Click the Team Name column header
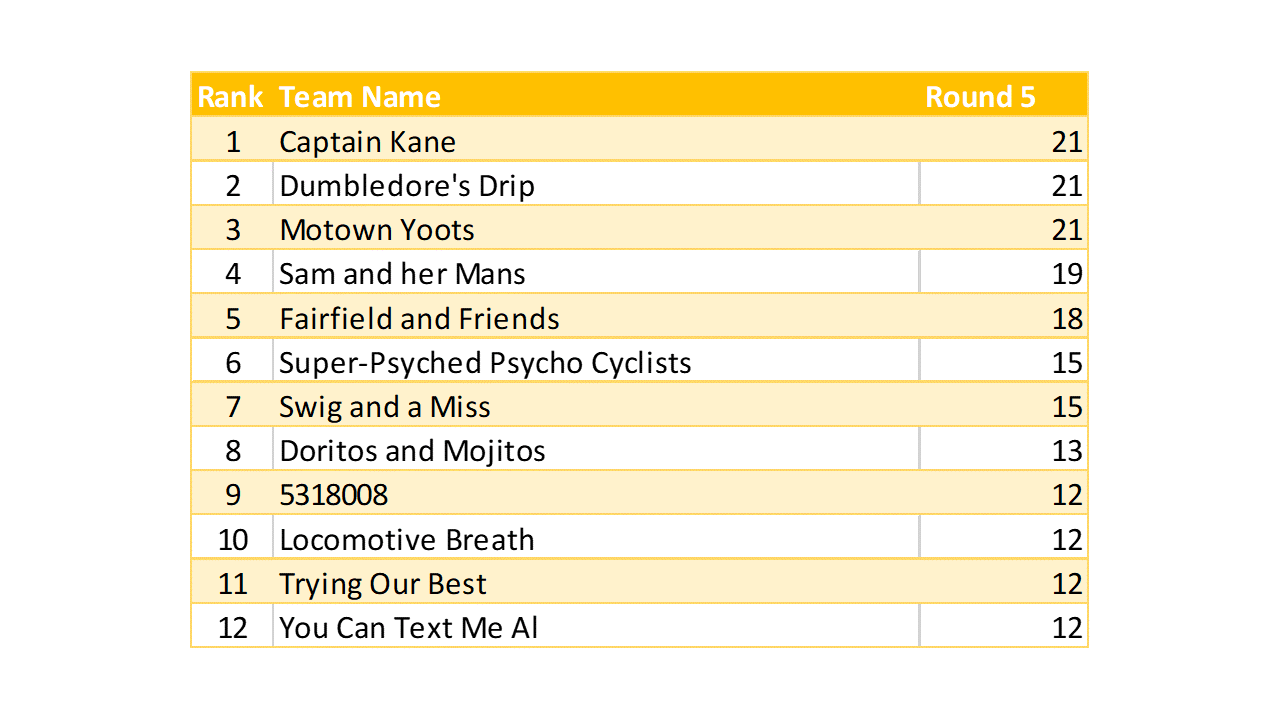Viewport: 1280px width, 720px height. click(360, 97)
